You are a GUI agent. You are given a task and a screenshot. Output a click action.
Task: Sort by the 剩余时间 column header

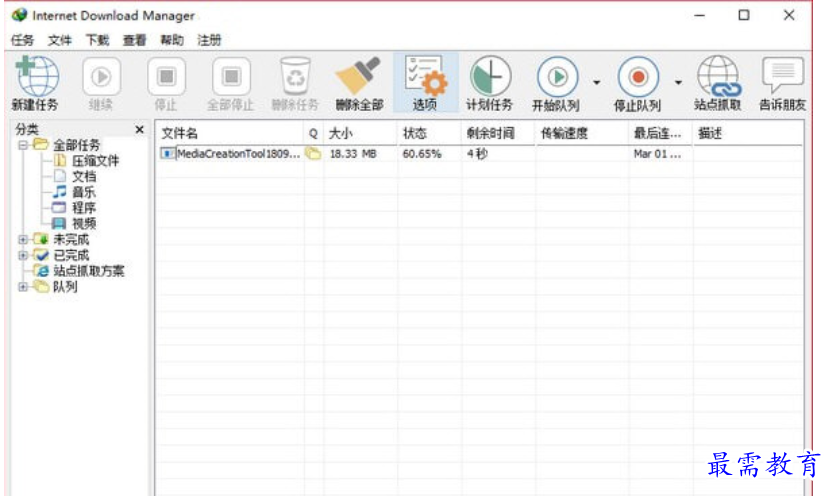pos(498,133)
